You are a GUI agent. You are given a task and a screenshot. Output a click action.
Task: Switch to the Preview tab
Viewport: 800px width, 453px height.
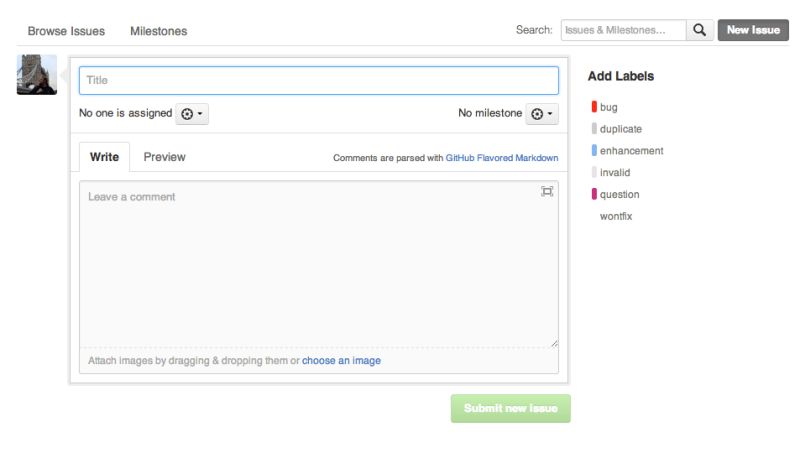[164, 157]
